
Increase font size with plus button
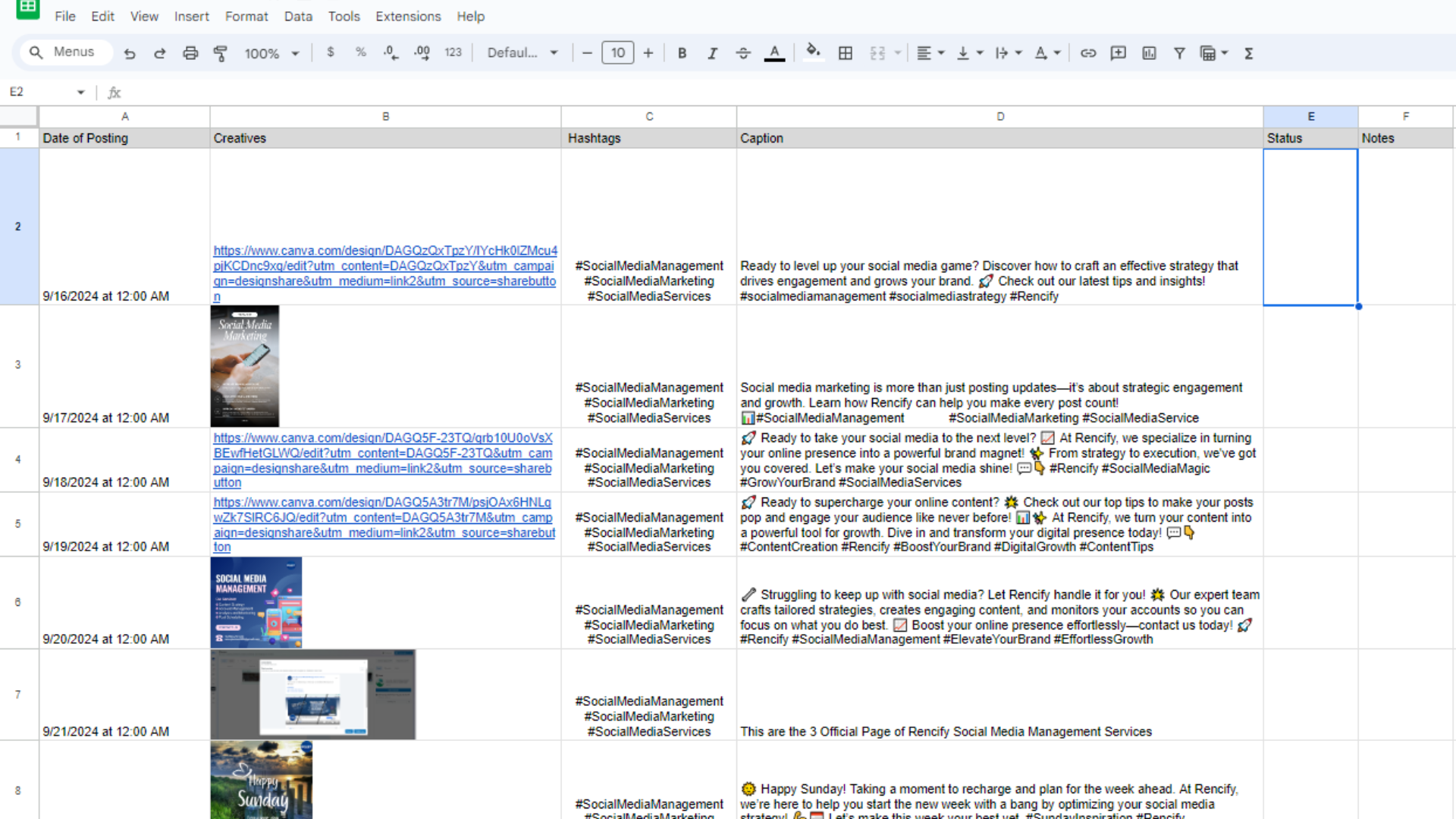[648, 53]
